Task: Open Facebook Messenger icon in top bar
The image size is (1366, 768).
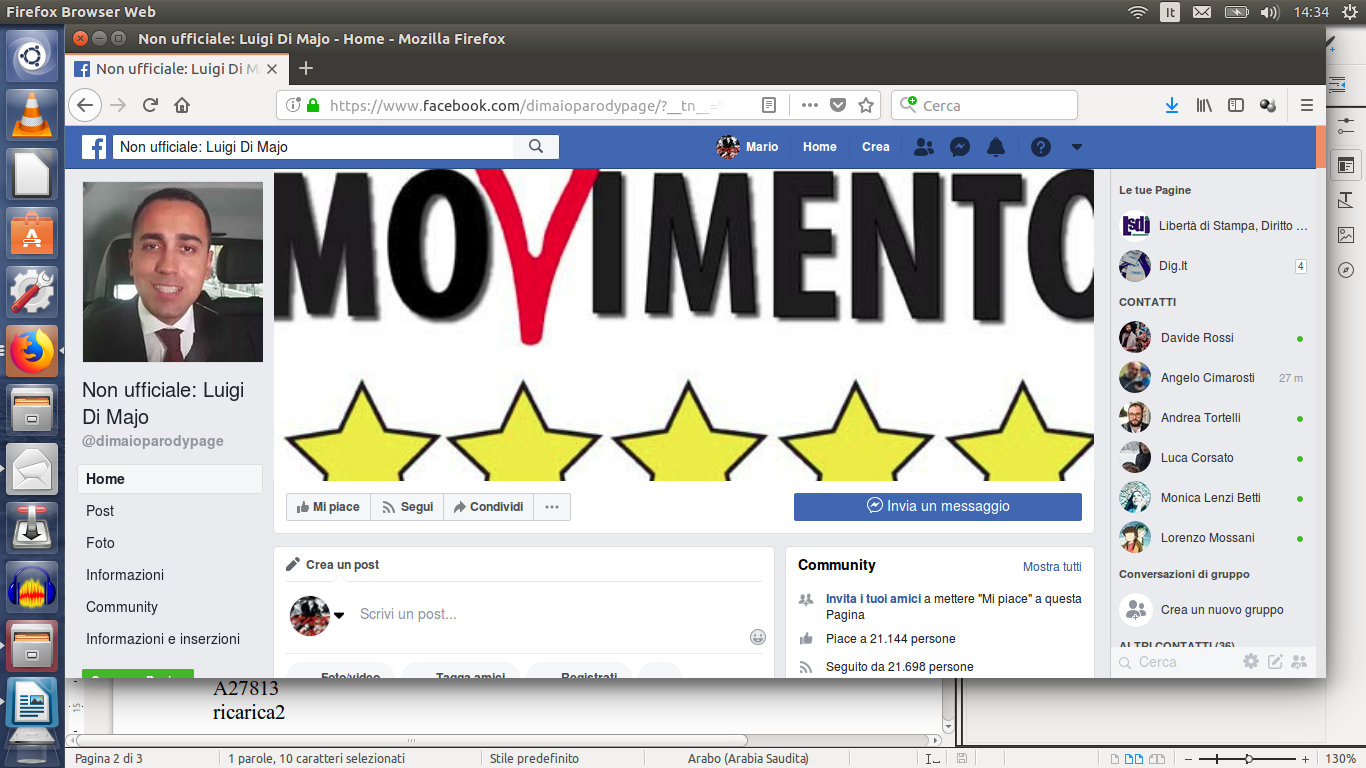Action: coord(959,147)
